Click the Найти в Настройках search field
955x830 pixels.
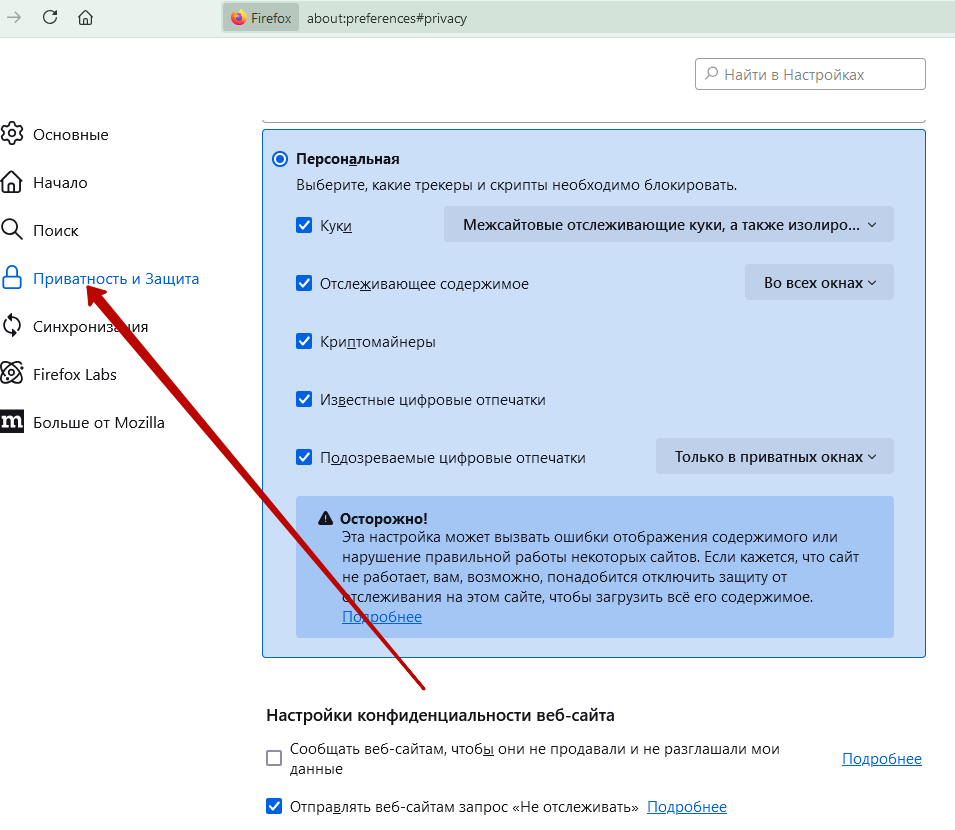coord(810,74)
